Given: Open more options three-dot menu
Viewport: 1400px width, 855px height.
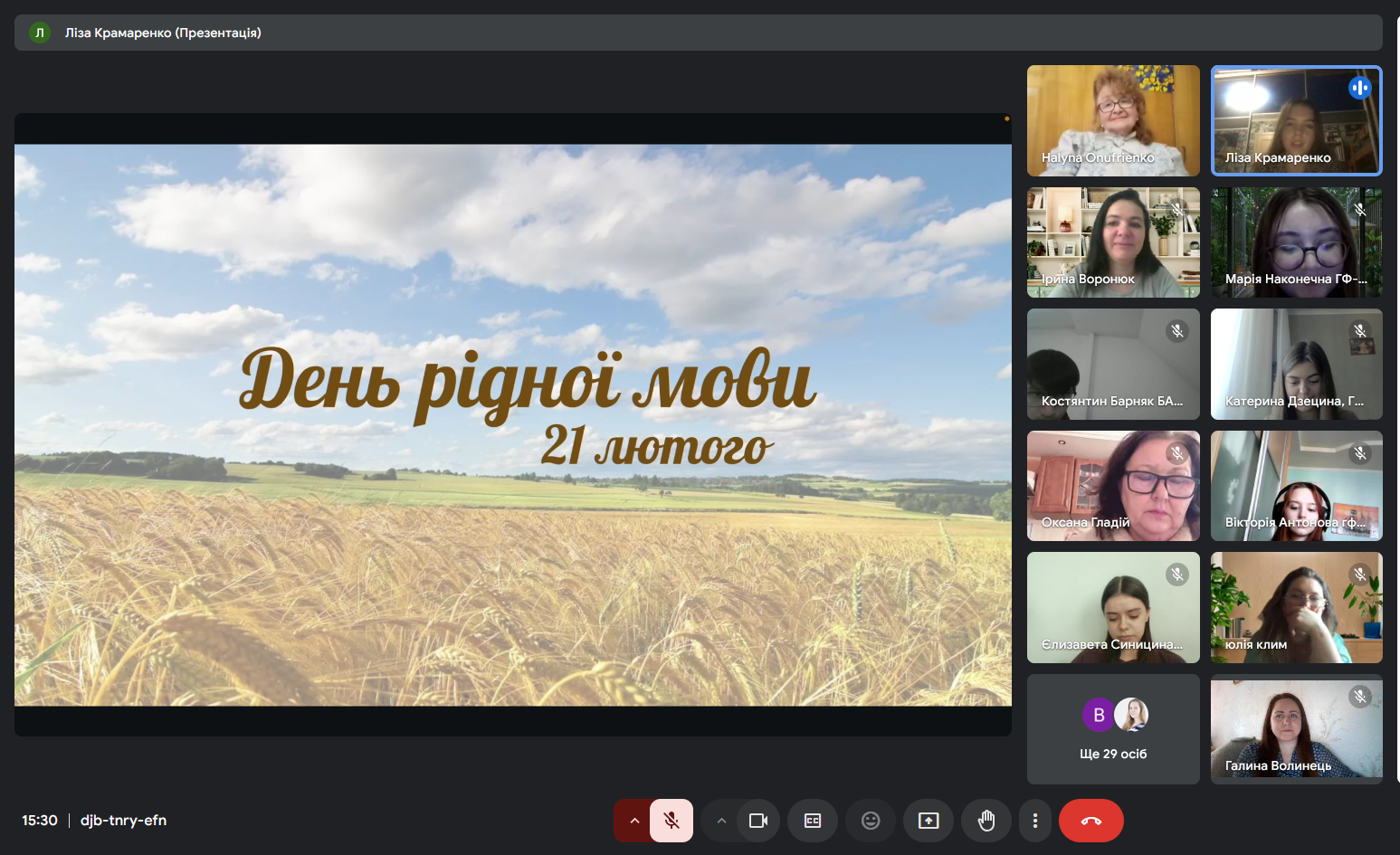Looking at the screenshot, I should [x=1035, y=821].
